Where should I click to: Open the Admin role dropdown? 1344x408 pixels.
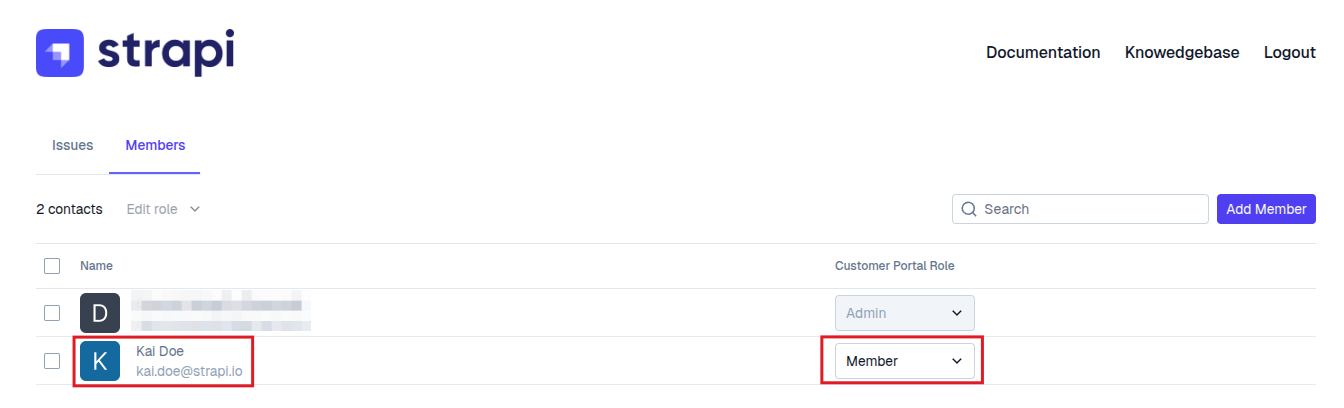pos(904,313)
